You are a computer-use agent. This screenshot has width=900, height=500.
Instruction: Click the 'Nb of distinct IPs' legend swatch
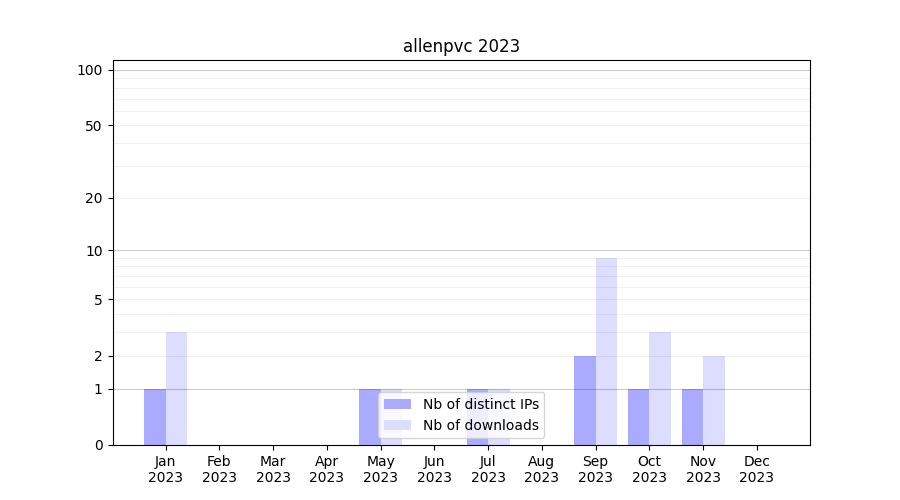(x=397, y=404)
